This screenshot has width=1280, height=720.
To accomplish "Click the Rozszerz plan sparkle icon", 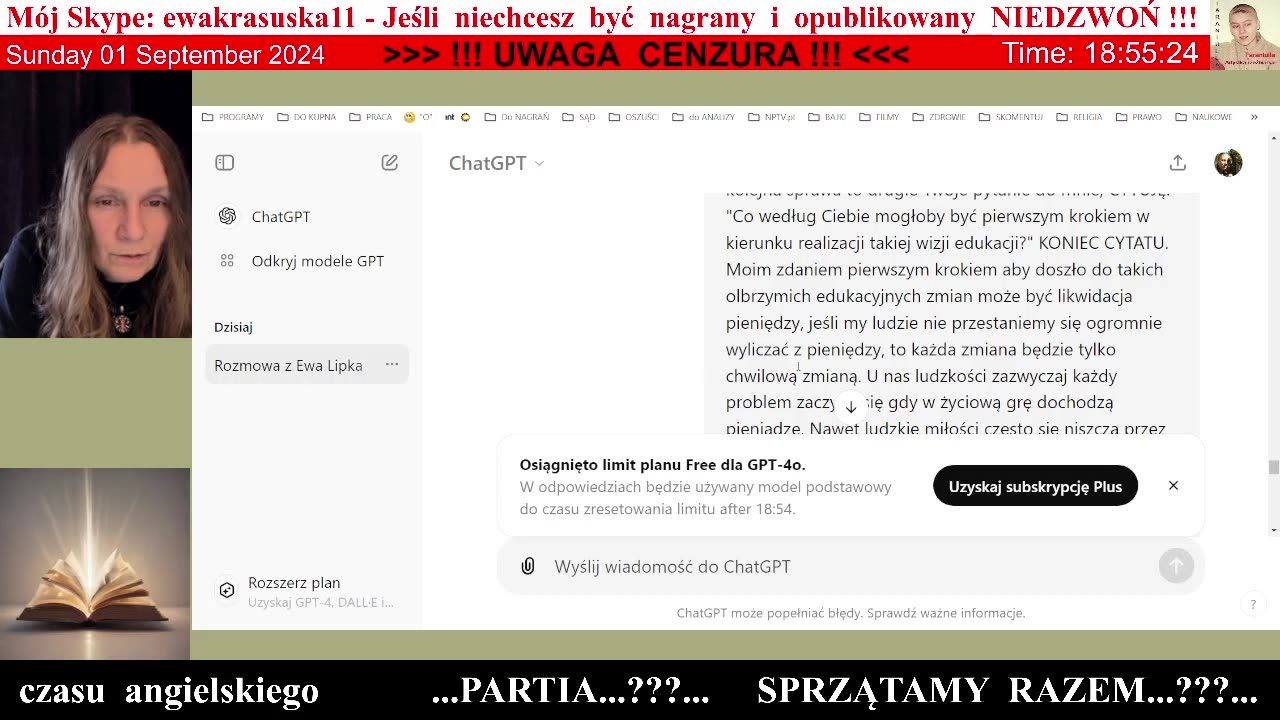I will pos(227,590).
